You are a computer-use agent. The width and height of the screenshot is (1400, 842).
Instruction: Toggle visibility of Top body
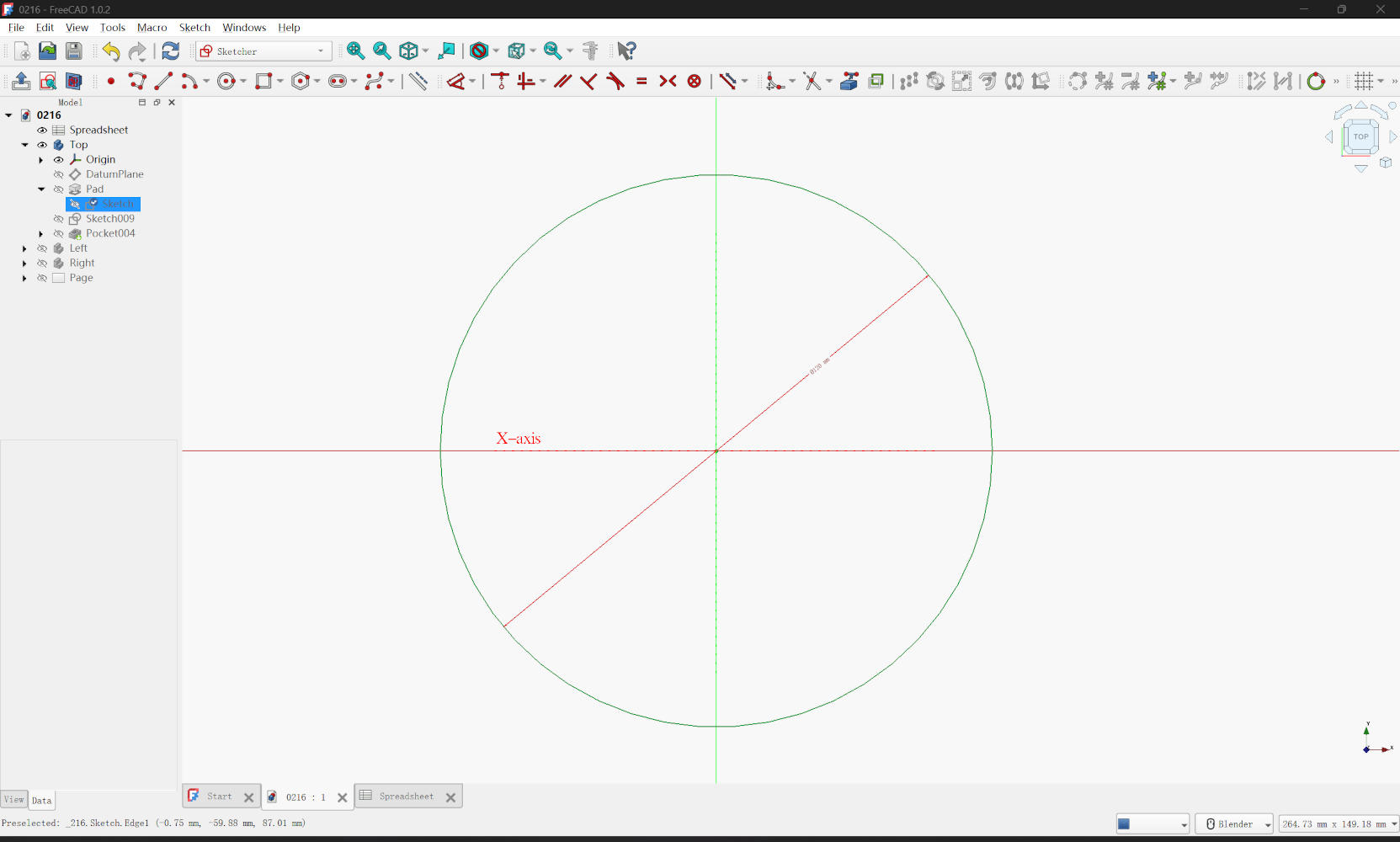pos(42,145)
